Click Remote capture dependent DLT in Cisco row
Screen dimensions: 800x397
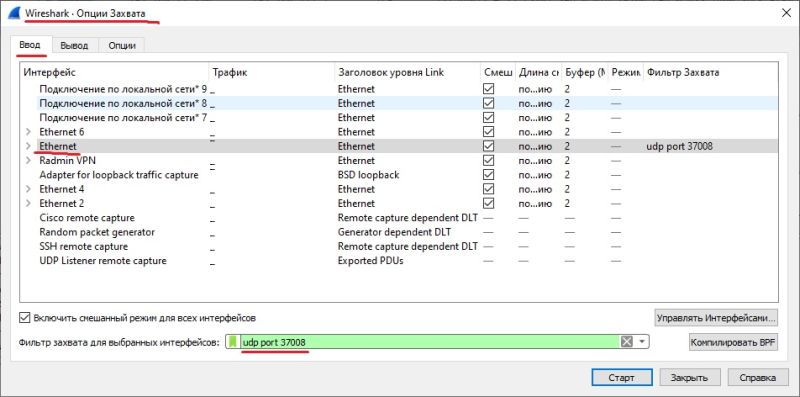[x=408, y=218]
